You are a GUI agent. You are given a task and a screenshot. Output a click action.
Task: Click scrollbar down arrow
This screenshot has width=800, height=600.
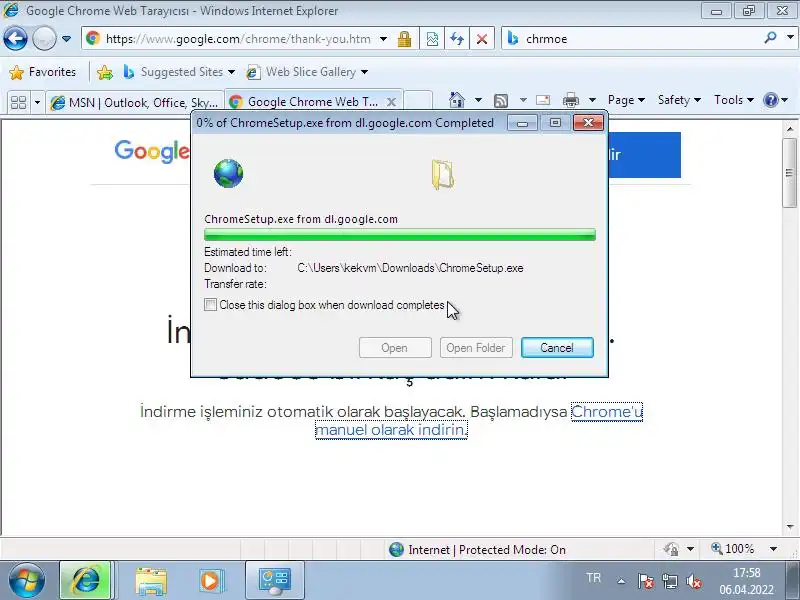click(x=790, y=527)
